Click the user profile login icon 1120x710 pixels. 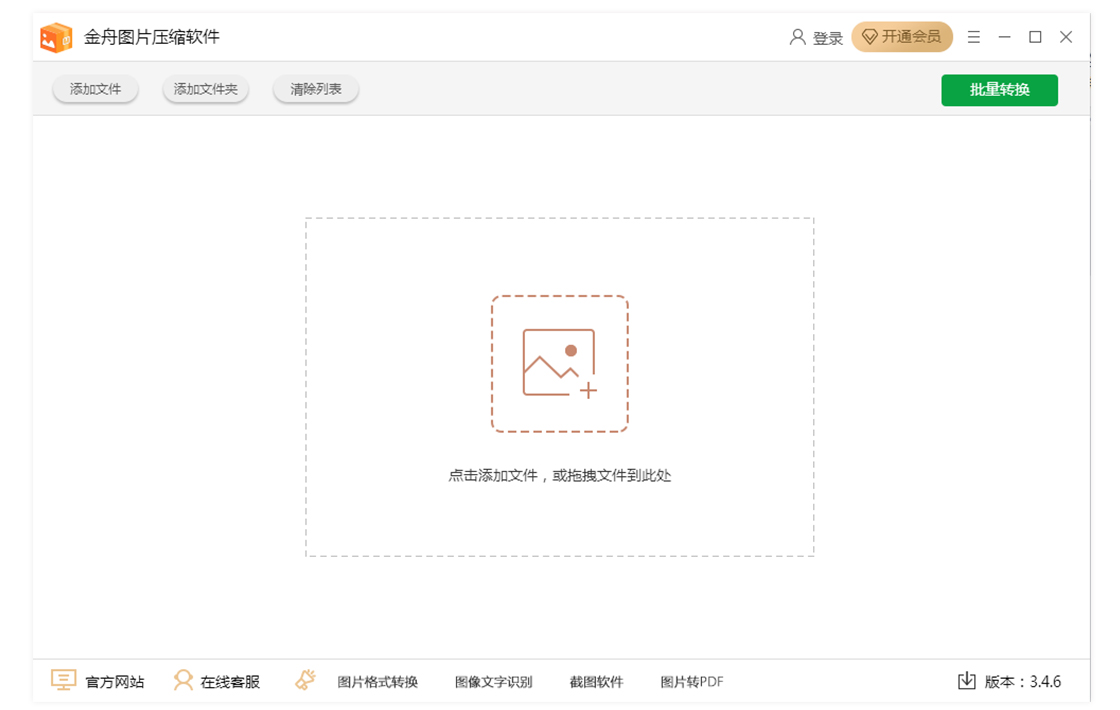(797, 37)
